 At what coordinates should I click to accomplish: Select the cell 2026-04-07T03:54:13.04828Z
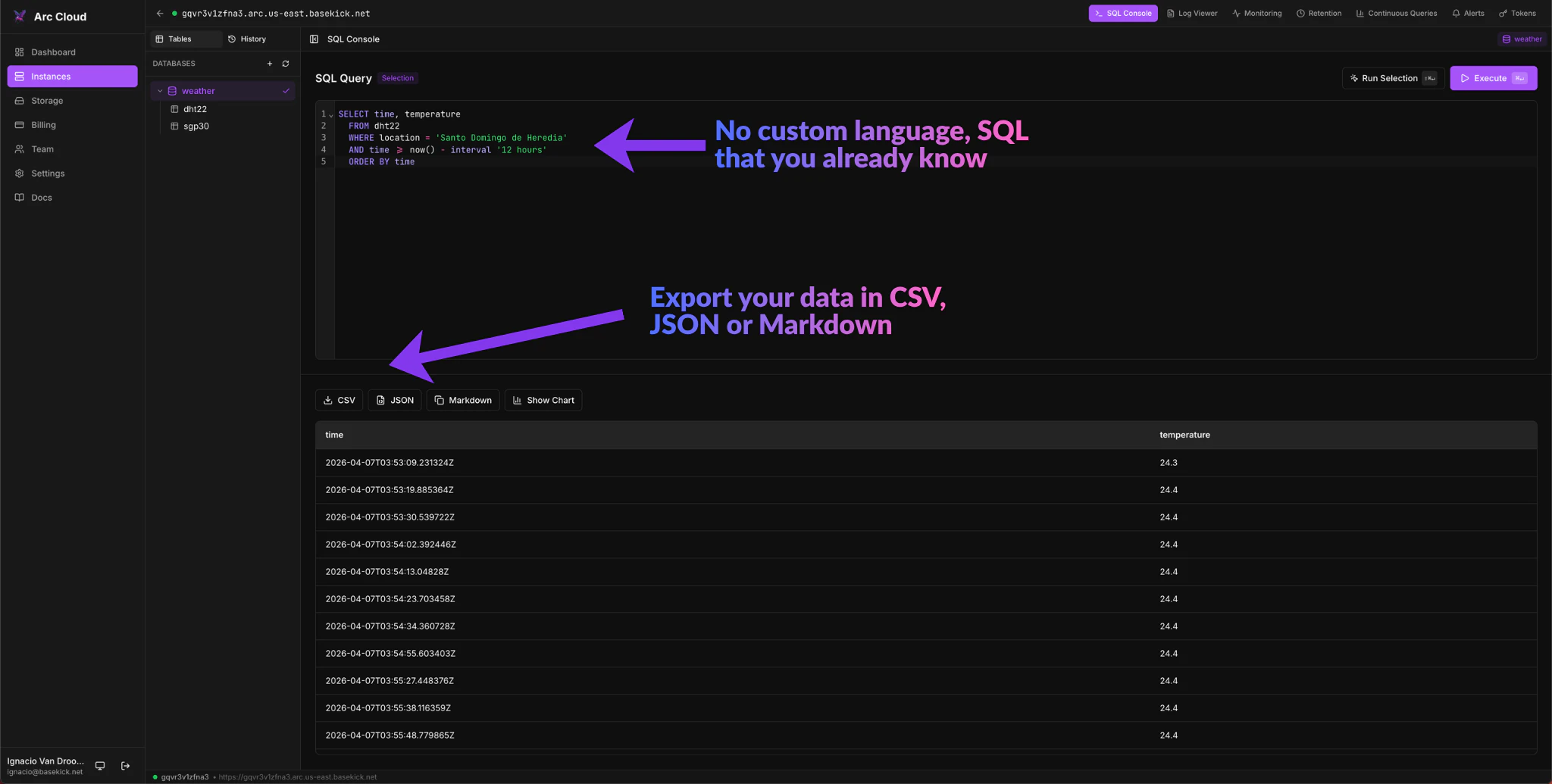click(x=386, y=572)
